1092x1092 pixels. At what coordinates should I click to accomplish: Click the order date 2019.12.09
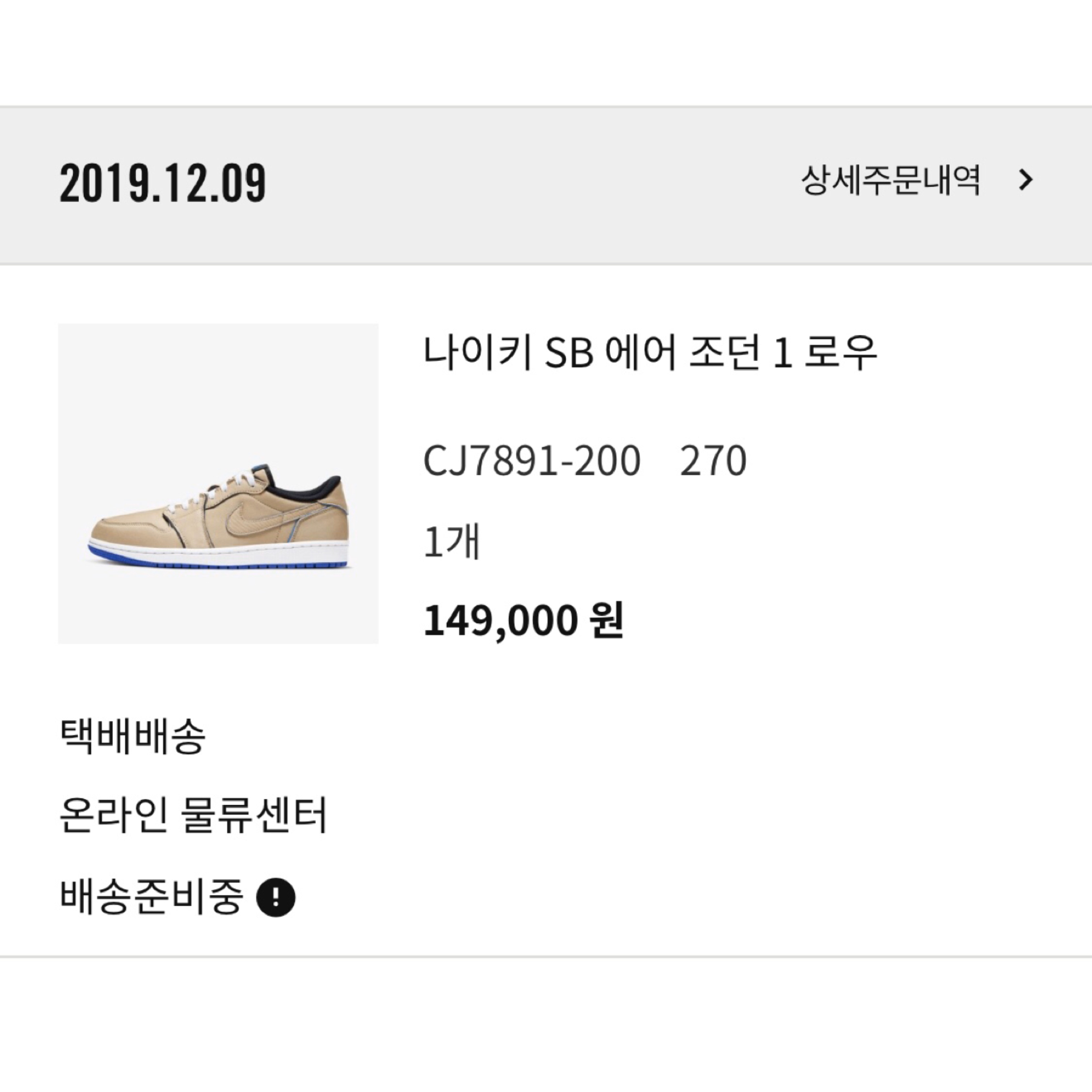point(163,183)
